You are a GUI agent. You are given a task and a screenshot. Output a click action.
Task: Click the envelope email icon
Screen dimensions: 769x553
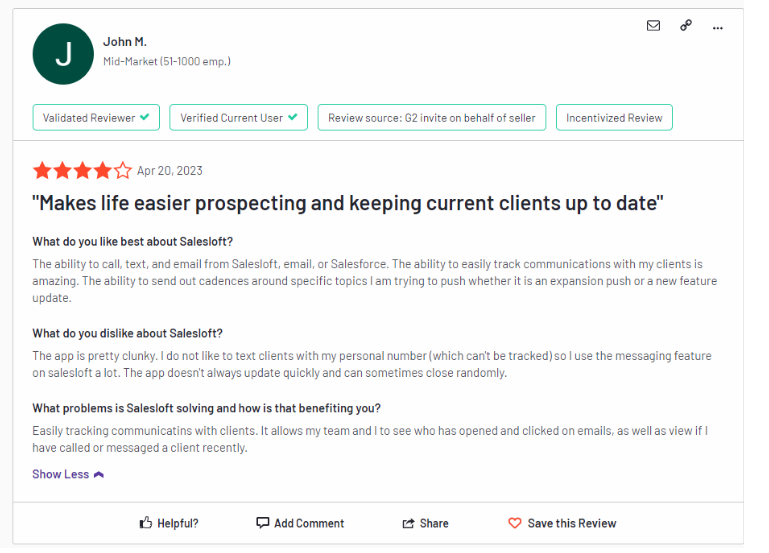tap(653, 25)
